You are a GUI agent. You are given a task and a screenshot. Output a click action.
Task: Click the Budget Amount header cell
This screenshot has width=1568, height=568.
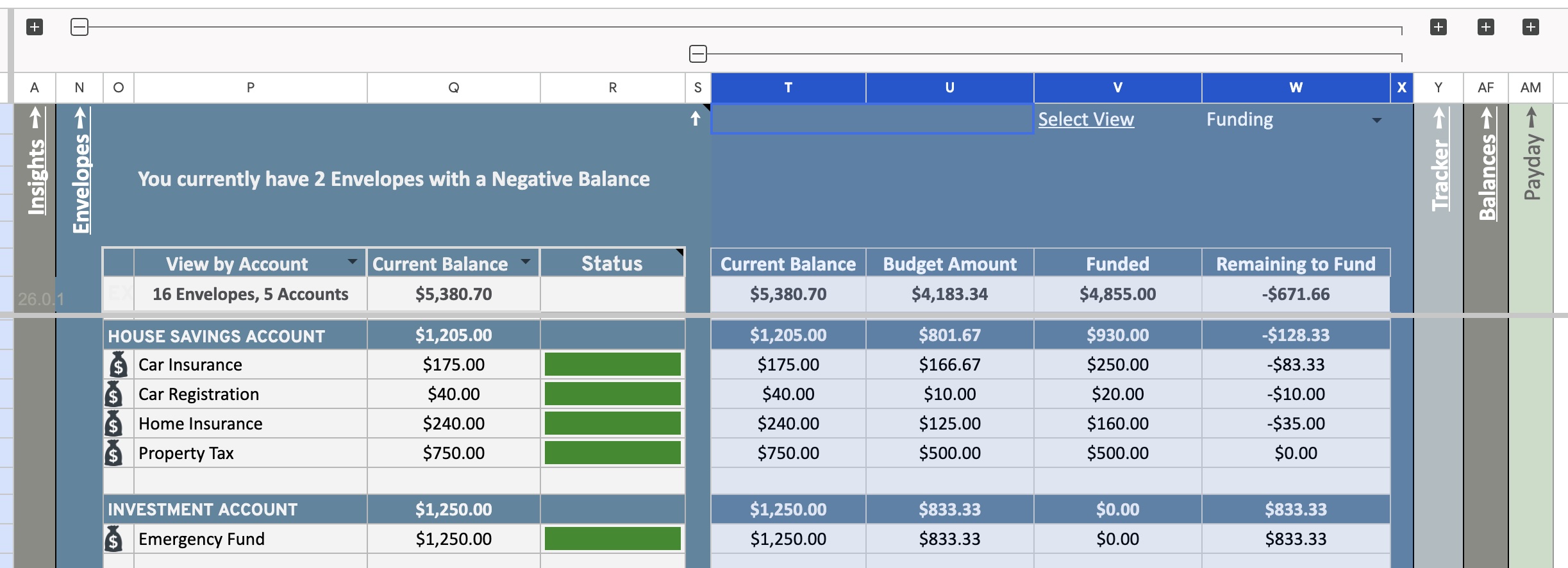click(x=950, y=263)
